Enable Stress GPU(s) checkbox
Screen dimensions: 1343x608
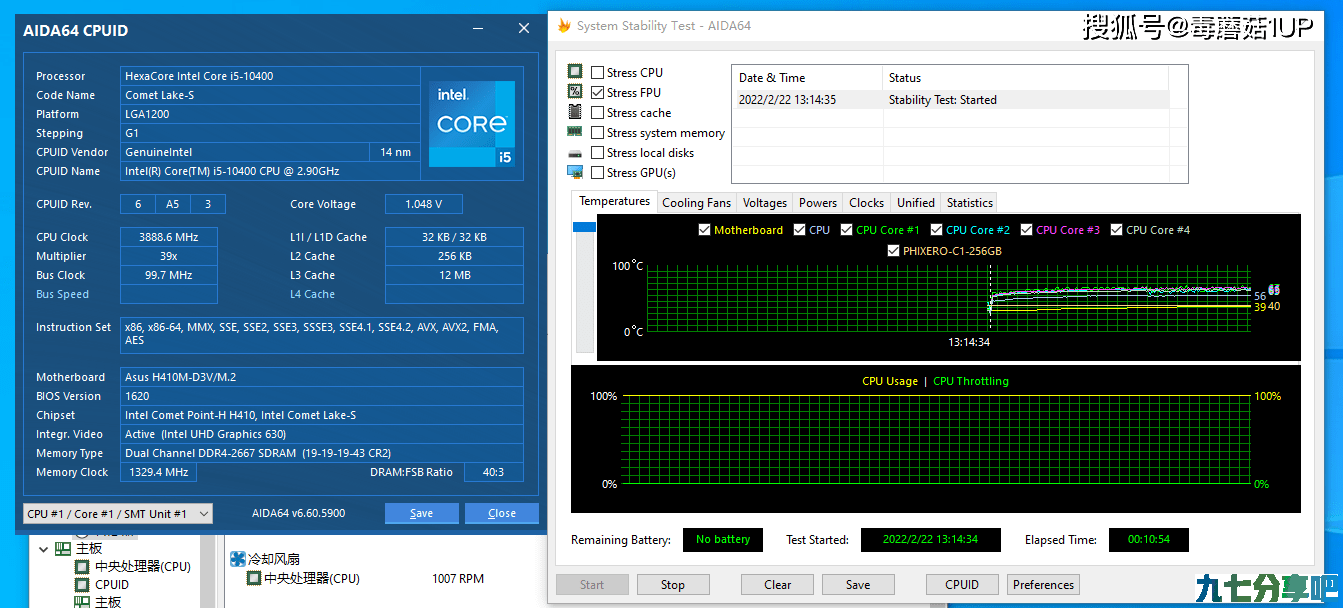(597, 172)
